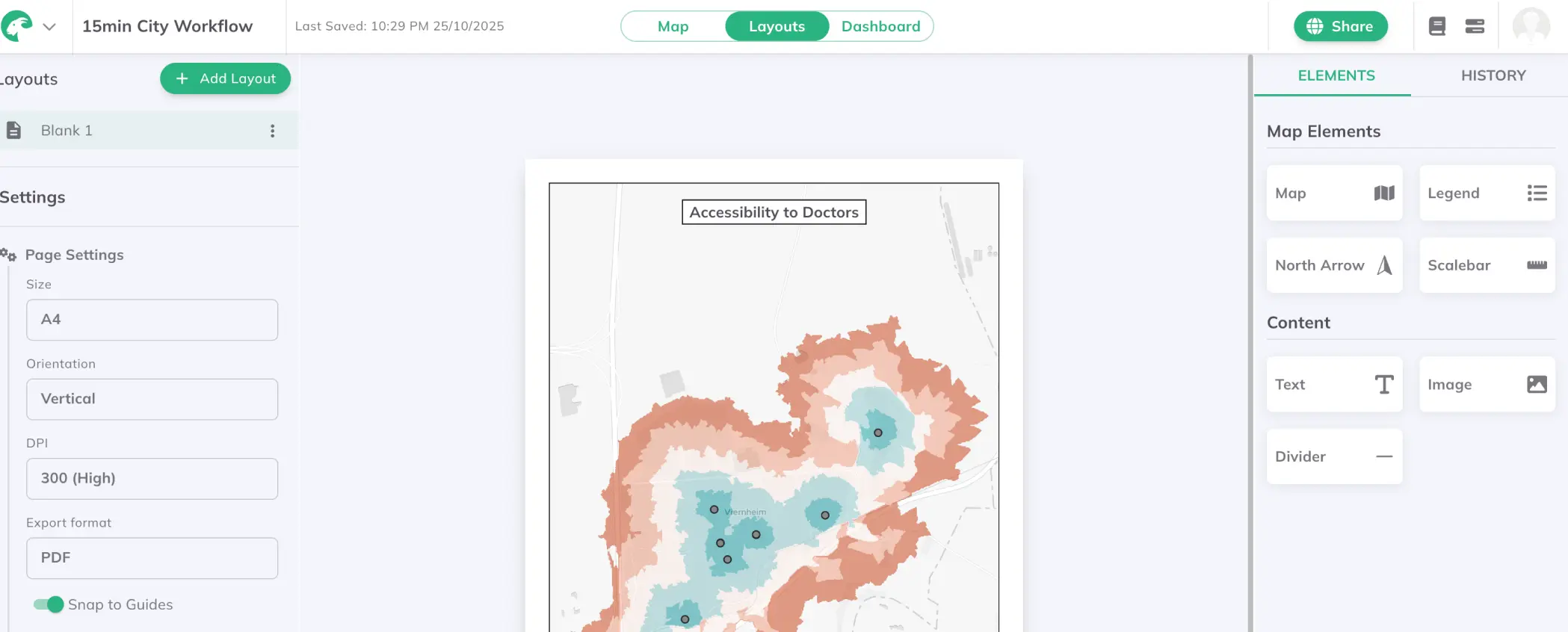1568x632 pixels.
Task: Add a Legend element
Action: pyautogui.click(x=1487, y=193)
